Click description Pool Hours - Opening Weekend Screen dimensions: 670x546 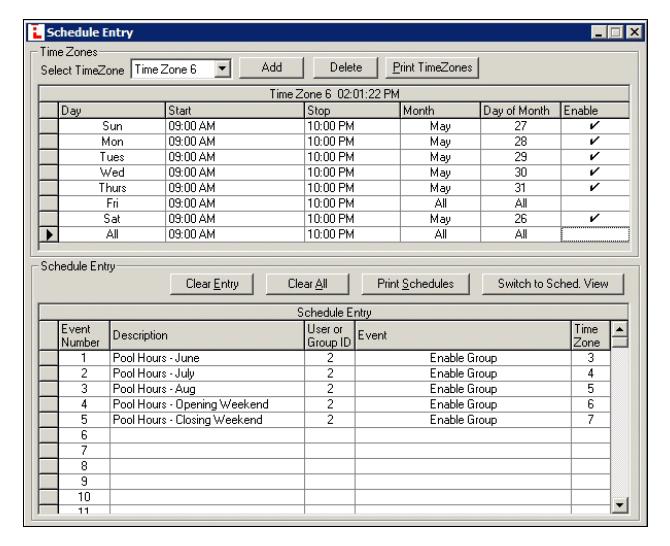[207, 404]
